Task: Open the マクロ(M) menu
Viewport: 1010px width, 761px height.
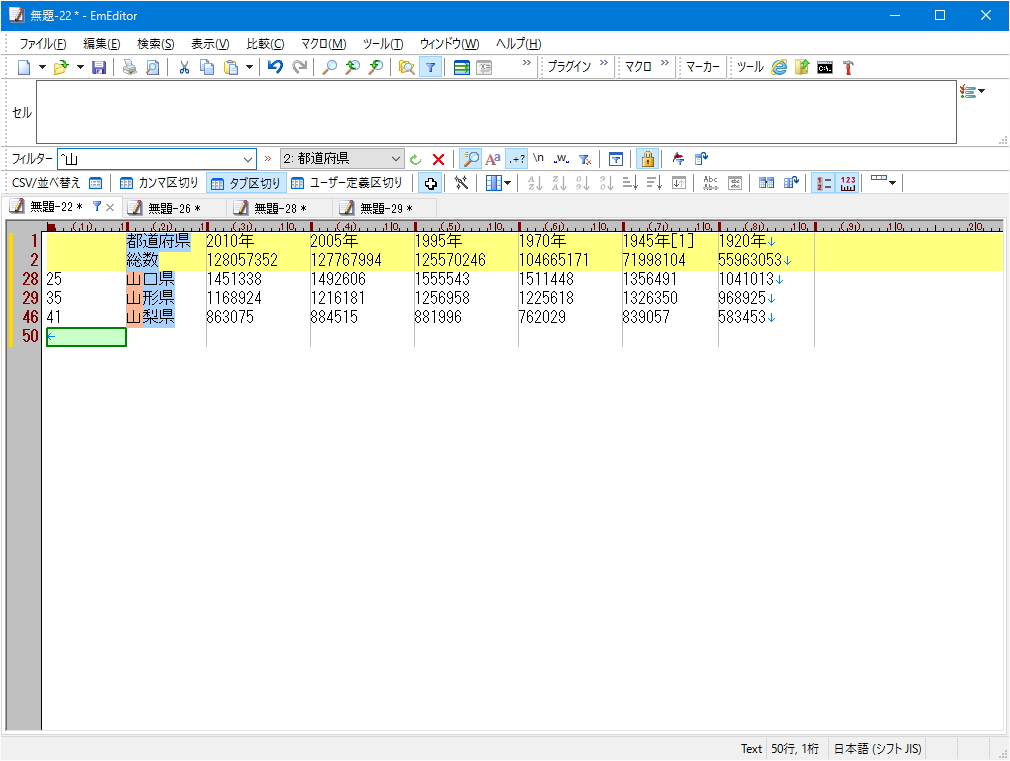Action: (323, 44)
